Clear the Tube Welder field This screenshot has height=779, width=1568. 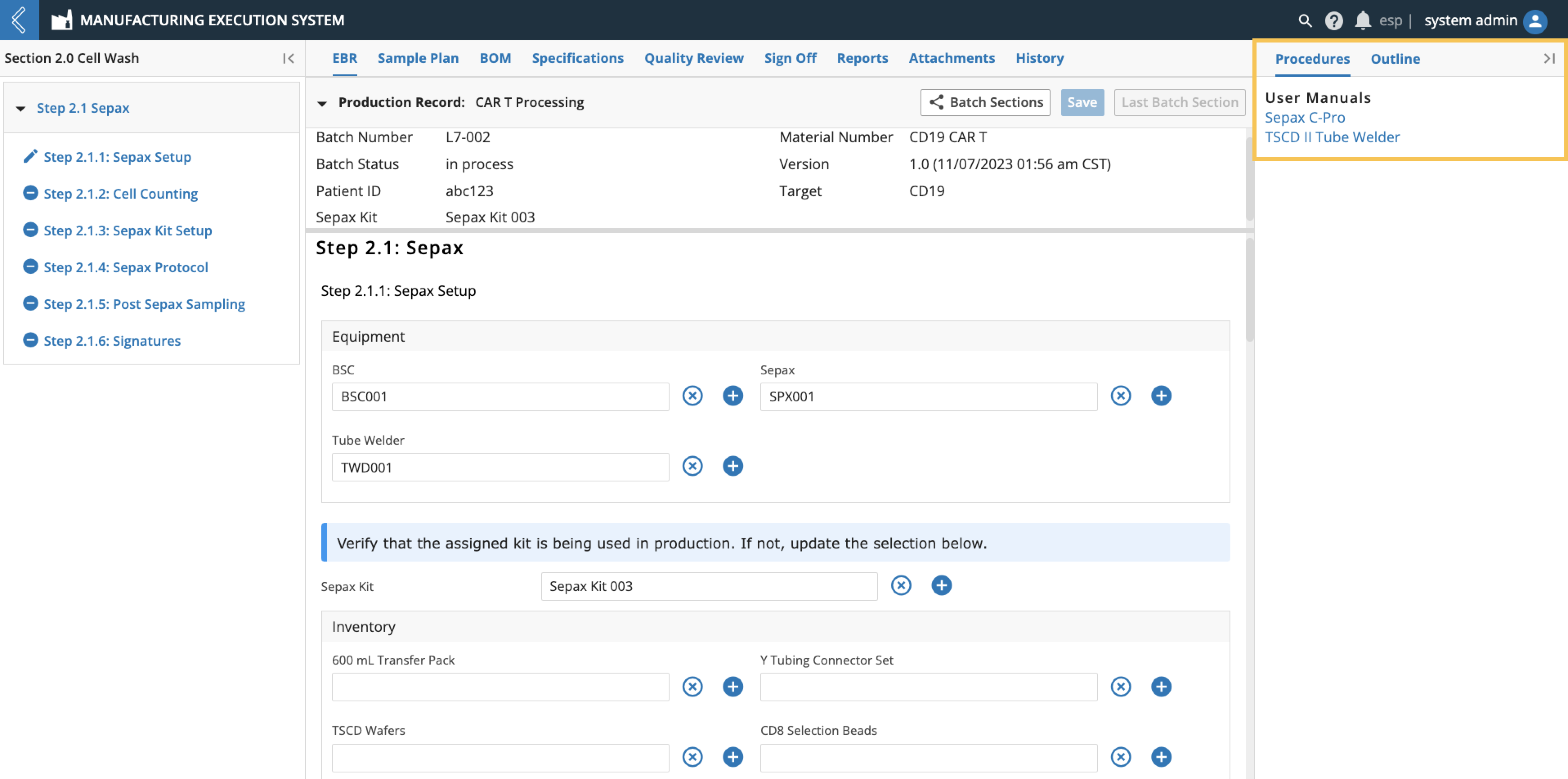pos(692,466)
